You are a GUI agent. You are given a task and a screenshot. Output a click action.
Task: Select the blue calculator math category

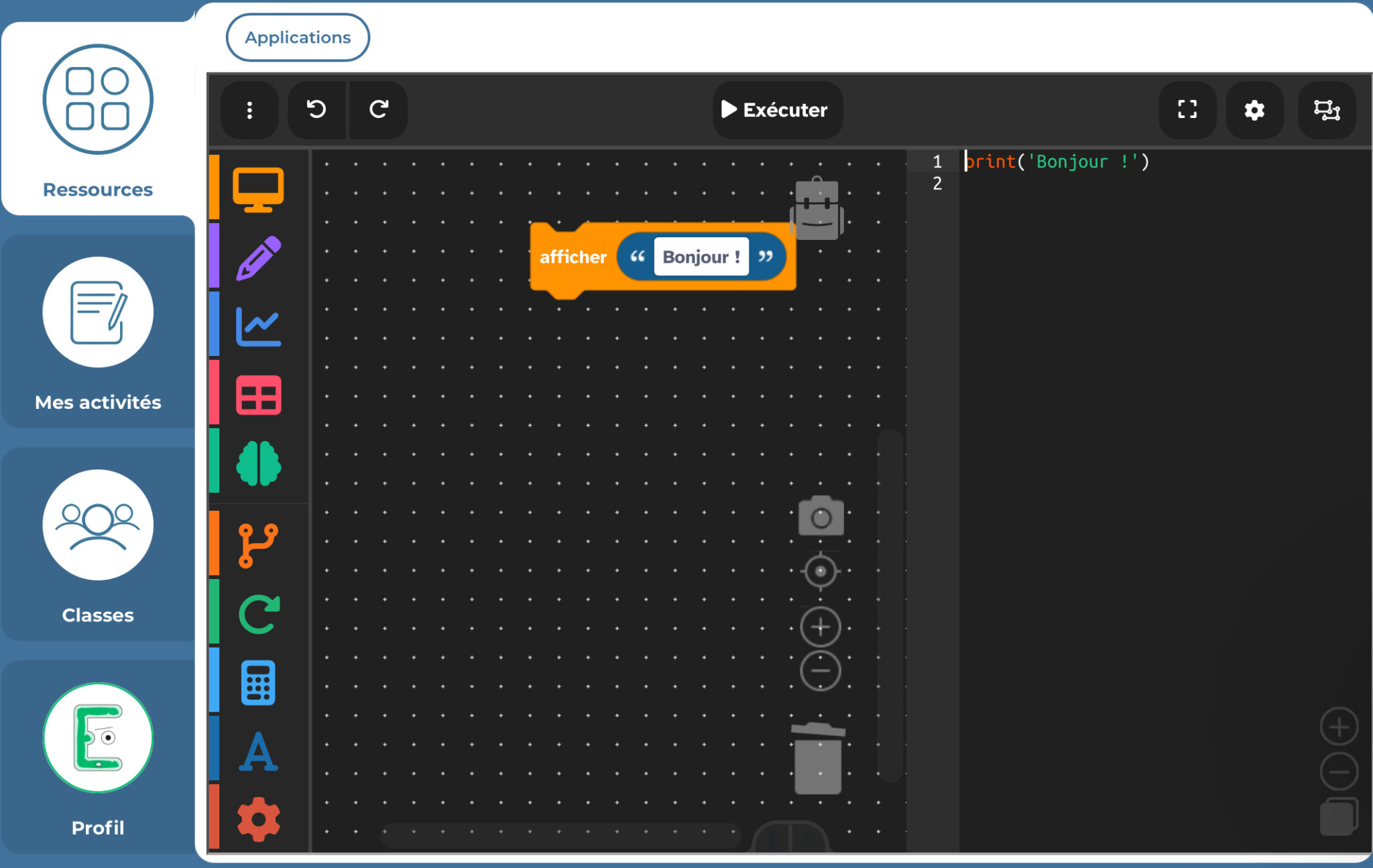pyautogui.click(x=258, y=682)
